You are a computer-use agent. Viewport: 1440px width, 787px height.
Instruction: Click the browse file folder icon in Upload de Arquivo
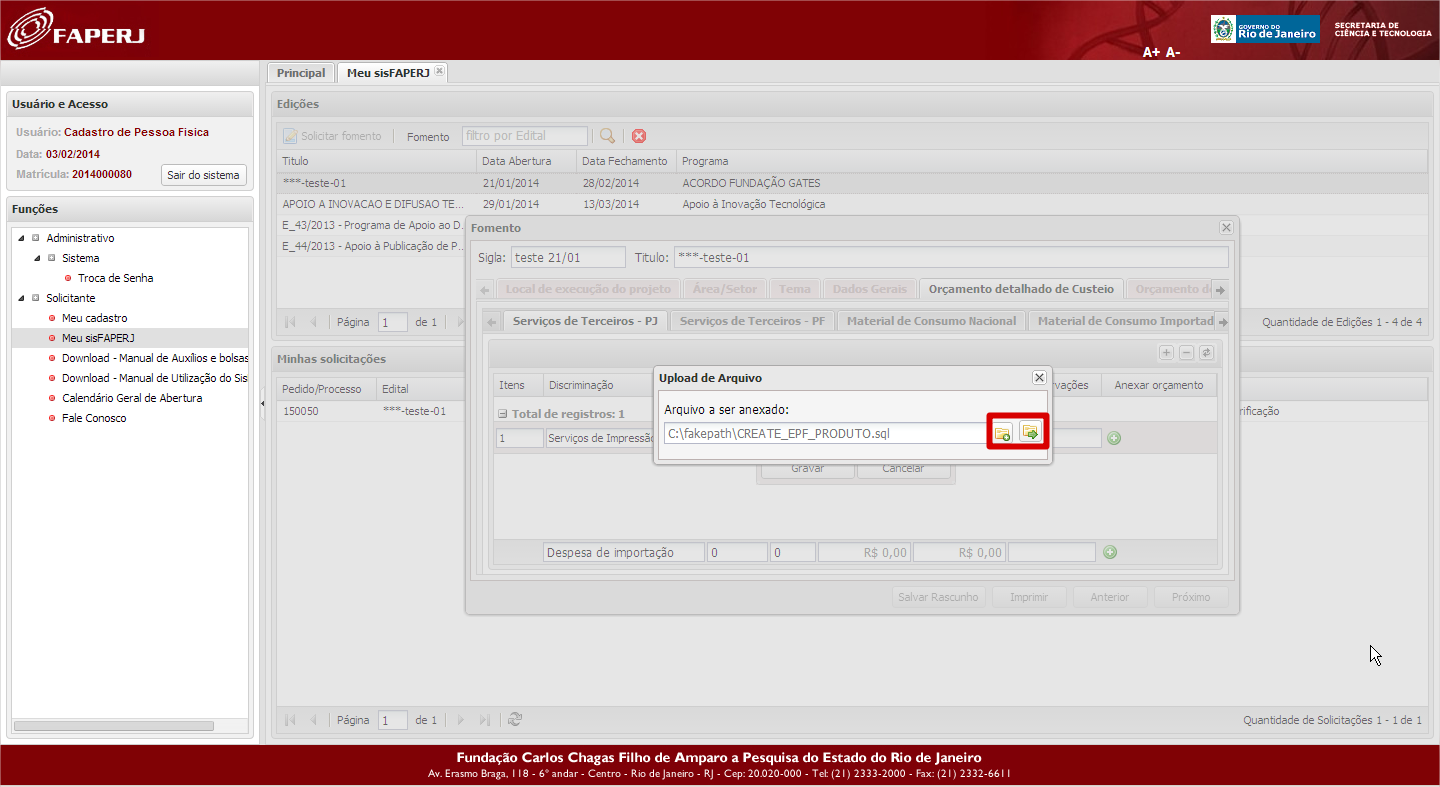coord(1002,432)
